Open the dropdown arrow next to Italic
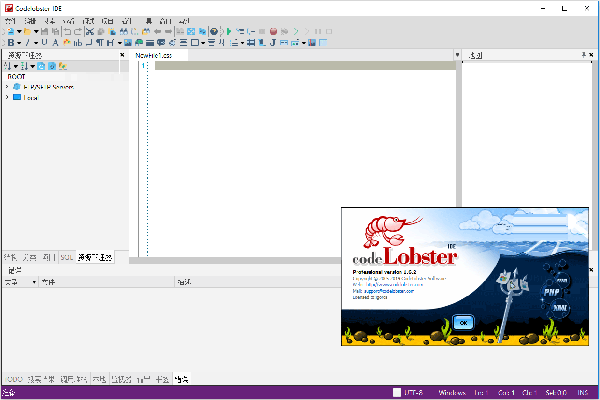Image resolution: width=600 pixels, height=400 pixels. (36, 43)
